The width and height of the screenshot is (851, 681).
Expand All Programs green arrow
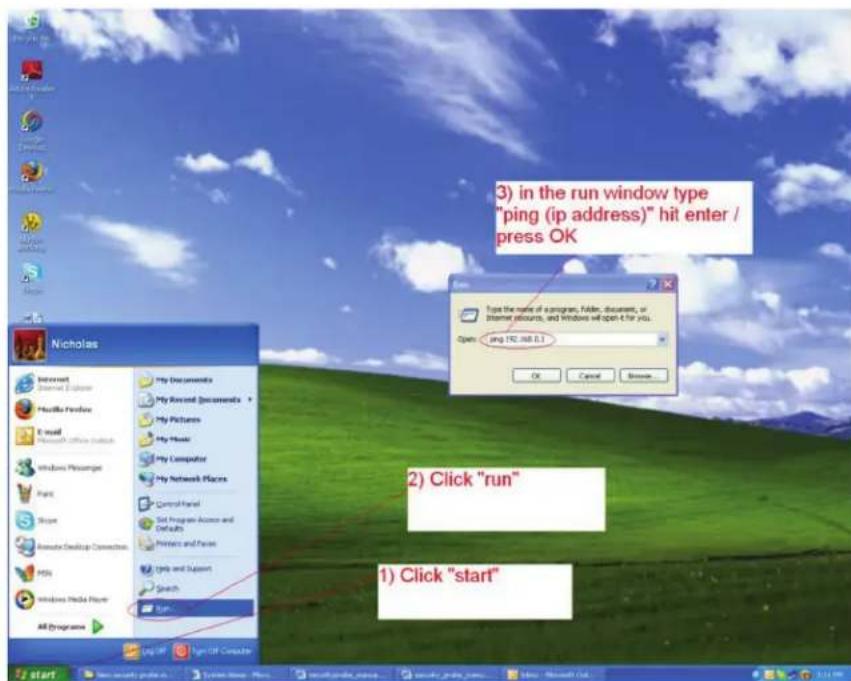[x=97, y=627]
